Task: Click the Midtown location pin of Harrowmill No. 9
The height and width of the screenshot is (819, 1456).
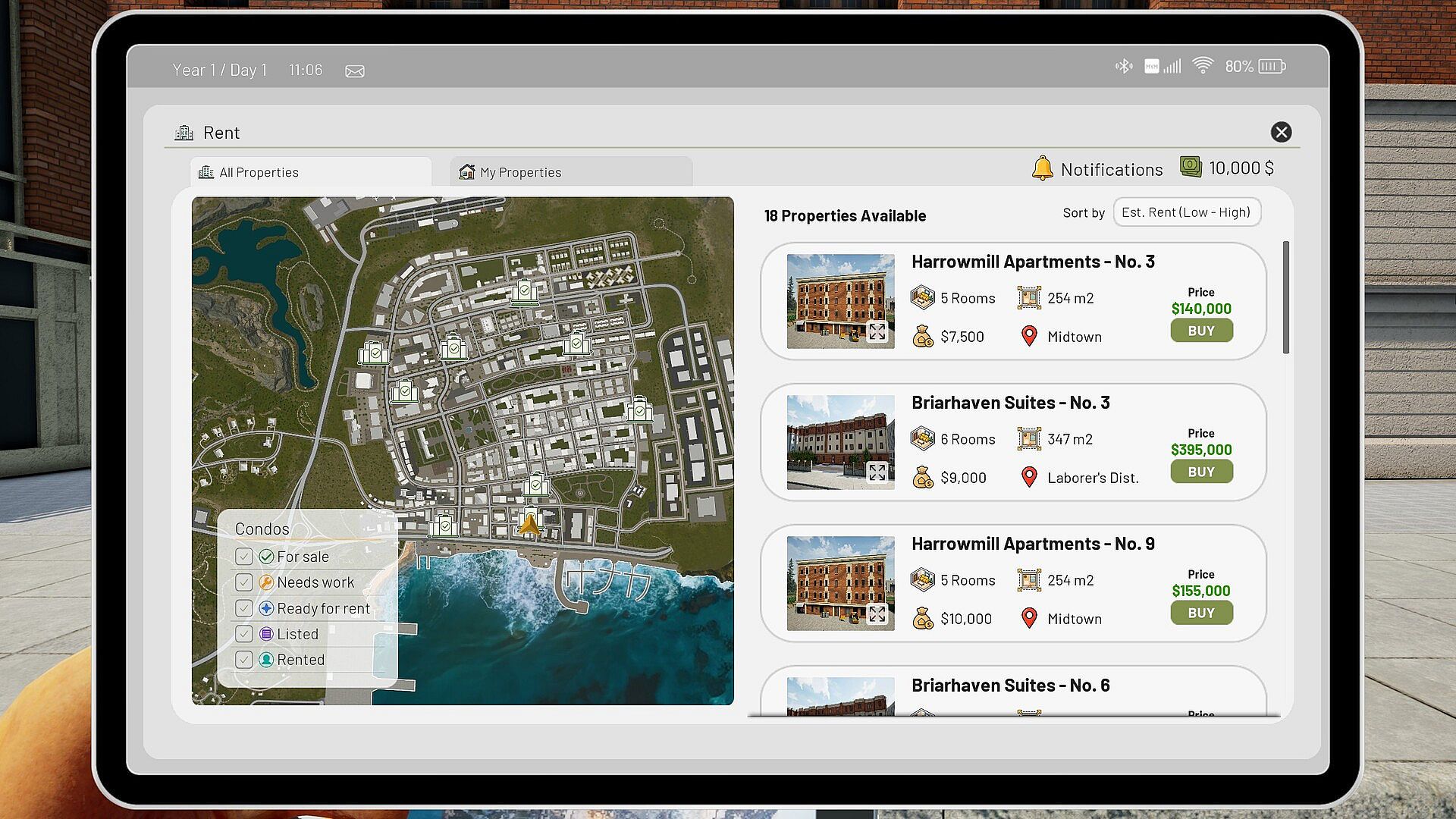Action: point(1029,618)
